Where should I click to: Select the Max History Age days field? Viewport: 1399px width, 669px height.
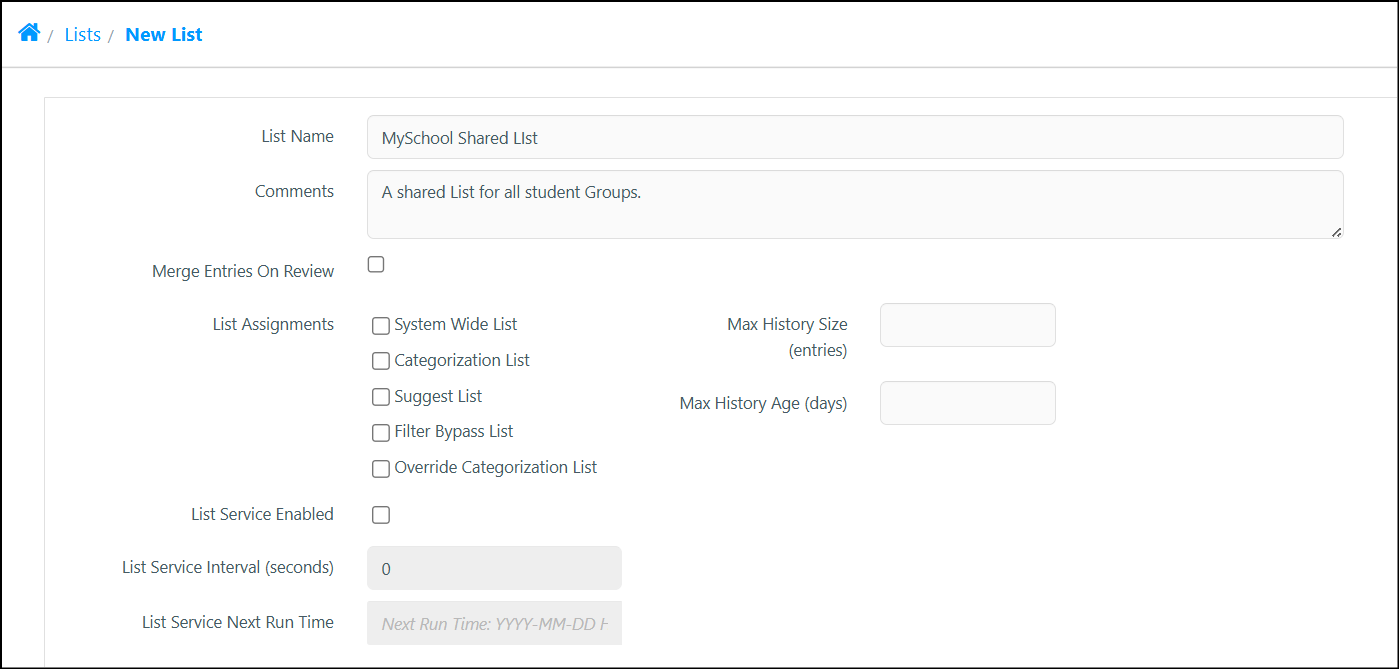[x=968, y=403]
